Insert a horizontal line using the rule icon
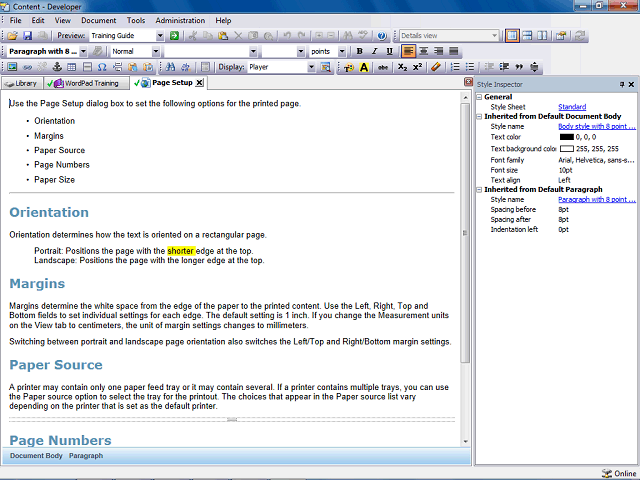 coord(87,67)
